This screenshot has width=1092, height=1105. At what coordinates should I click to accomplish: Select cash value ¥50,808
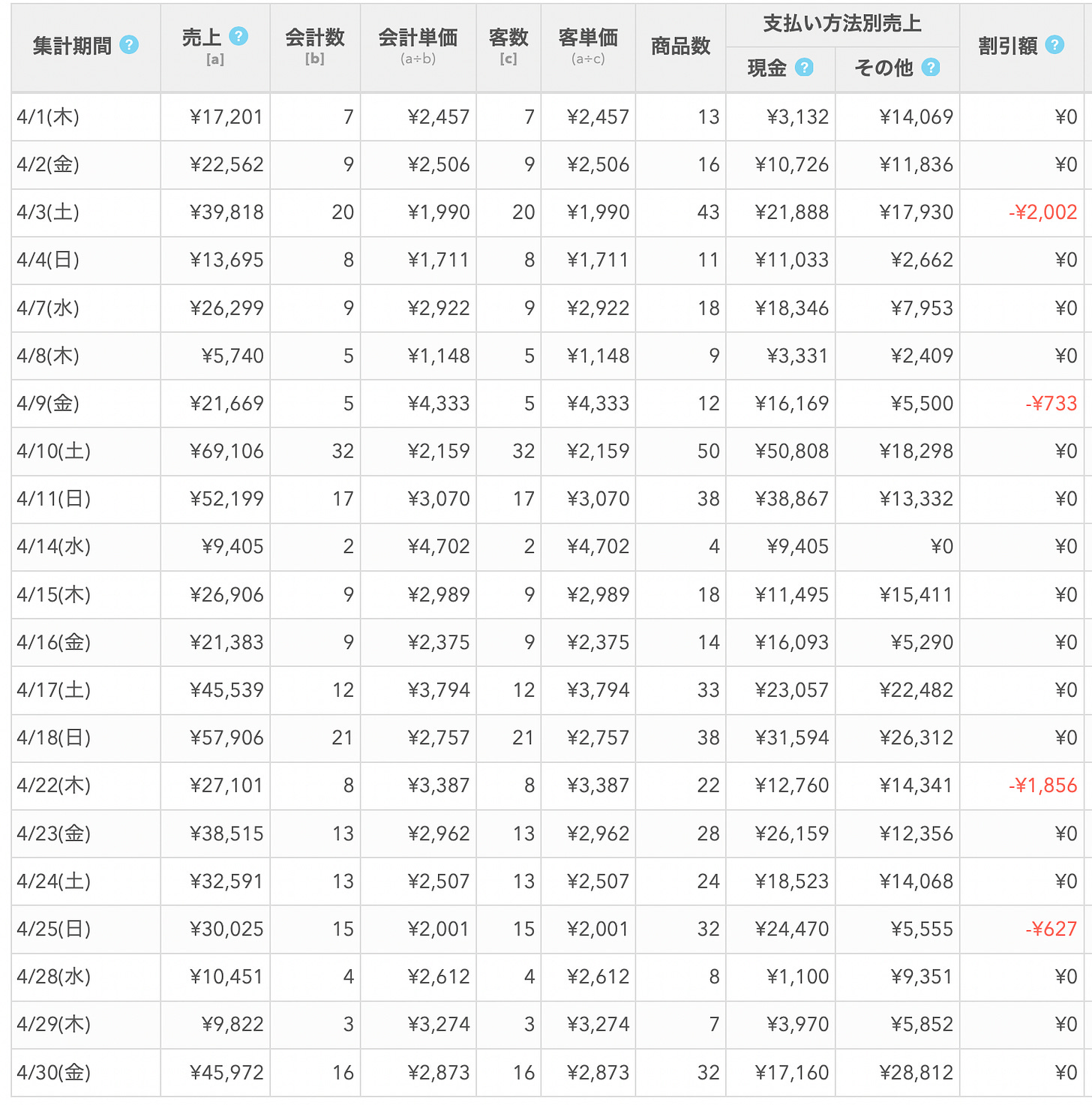[792, 451]
